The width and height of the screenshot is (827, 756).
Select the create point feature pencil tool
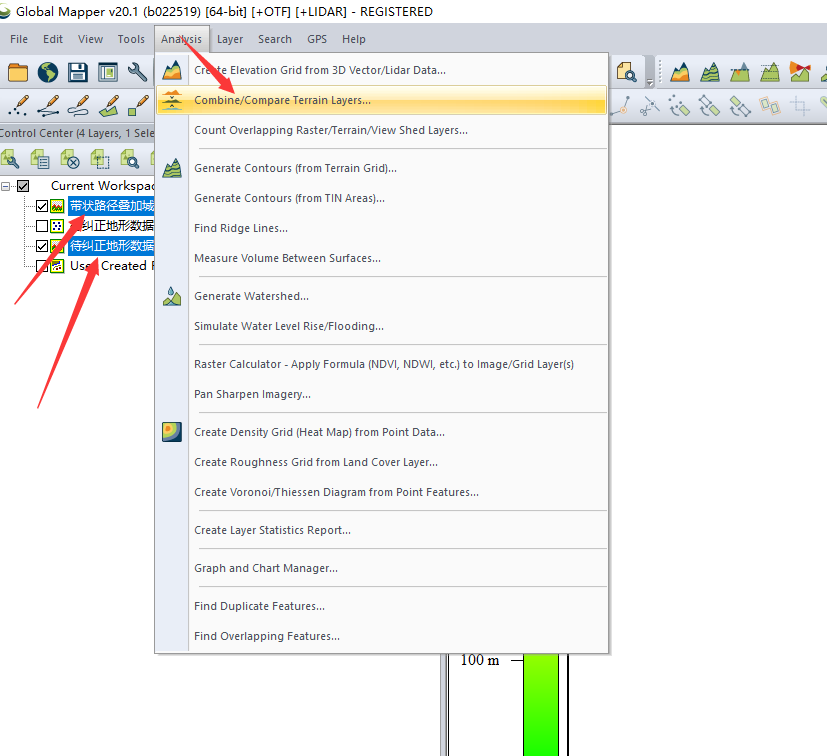pyautogui.click(x=18, y=106)
